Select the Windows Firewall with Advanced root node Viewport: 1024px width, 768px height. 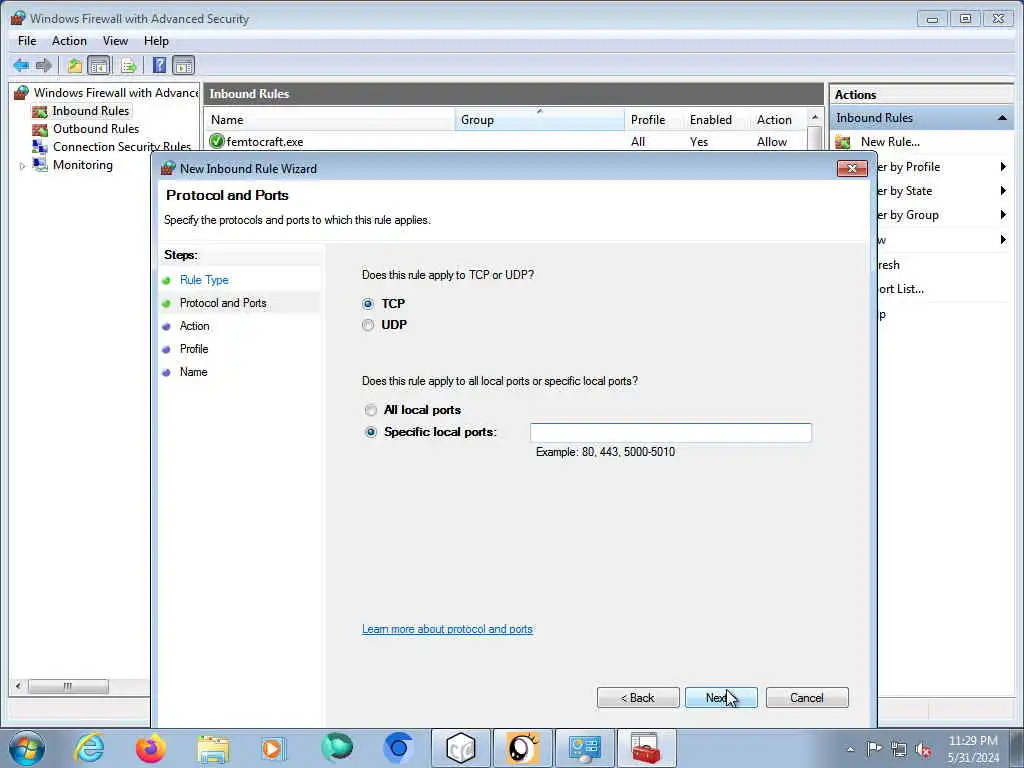(116, 93)
